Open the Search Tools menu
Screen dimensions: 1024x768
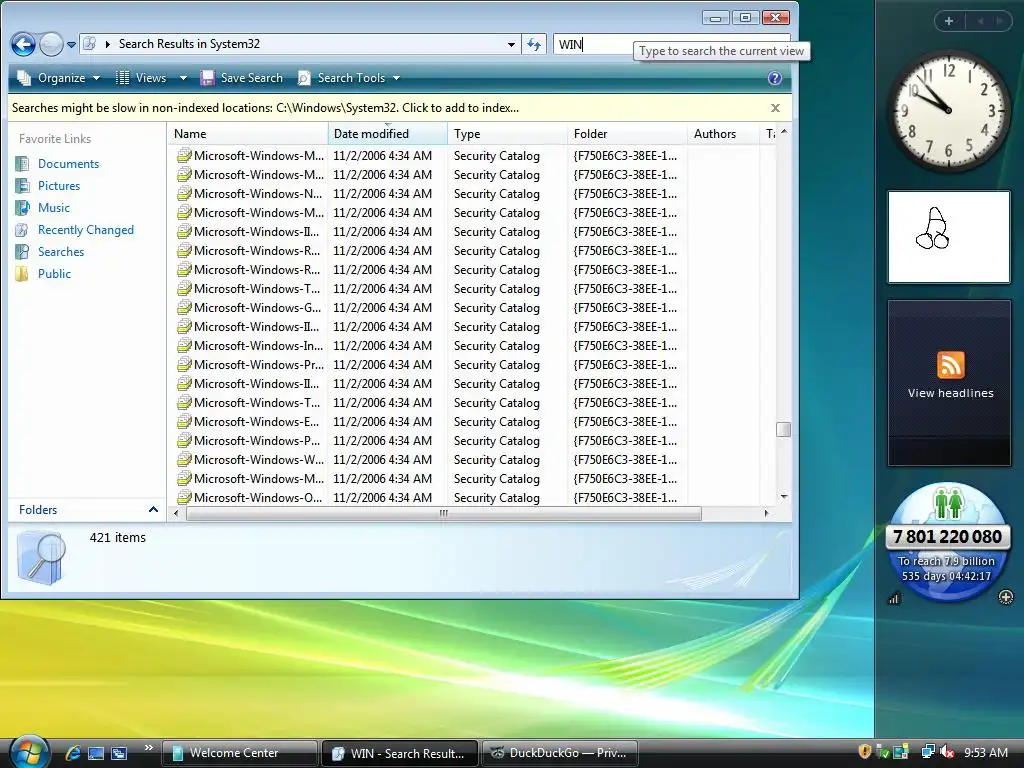click(x=348, y=78)
